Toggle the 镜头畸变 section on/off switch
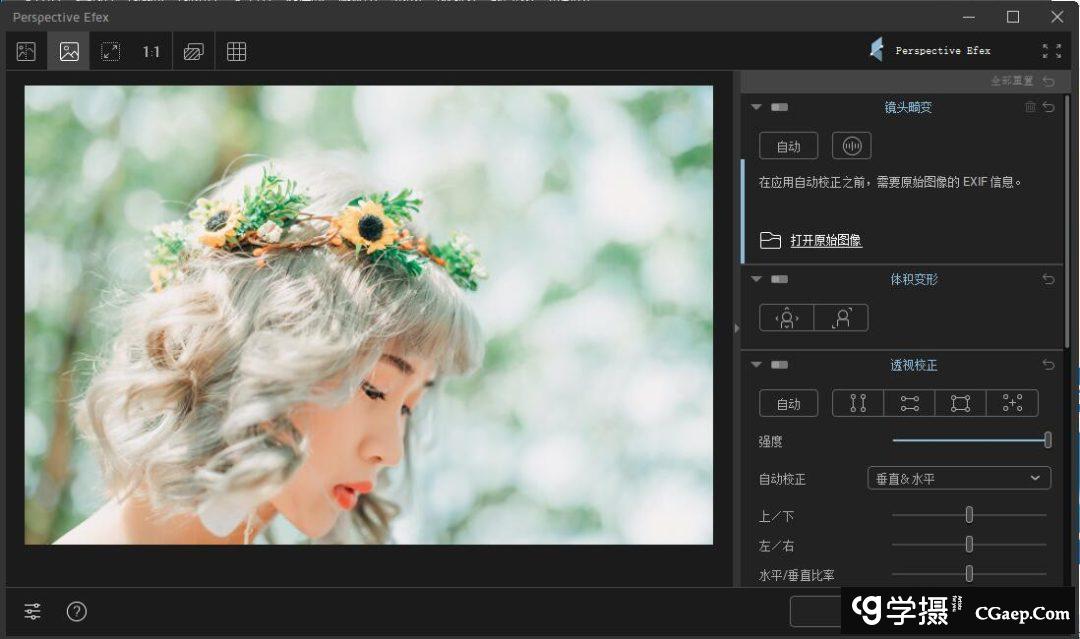Viewport: 1080px width, 639px height. click(779, 107)
